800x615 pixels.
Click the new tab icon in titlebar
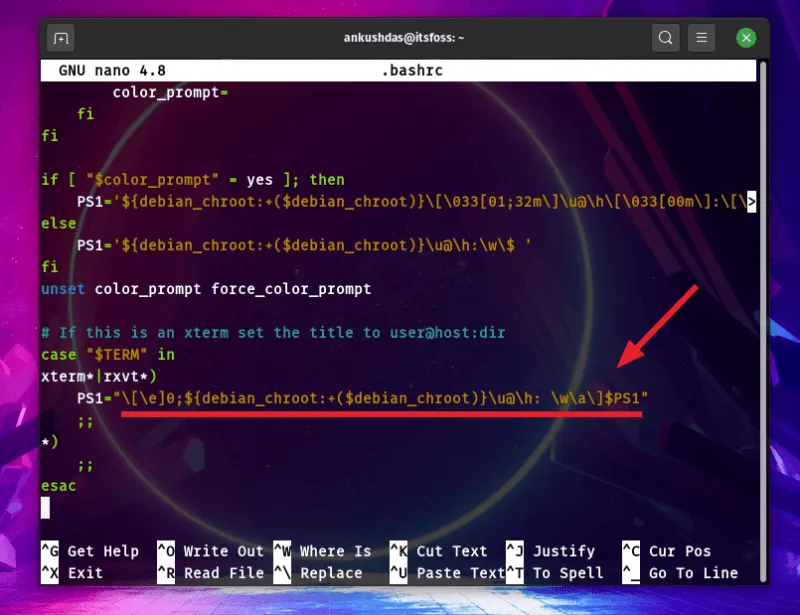(62, 39)
